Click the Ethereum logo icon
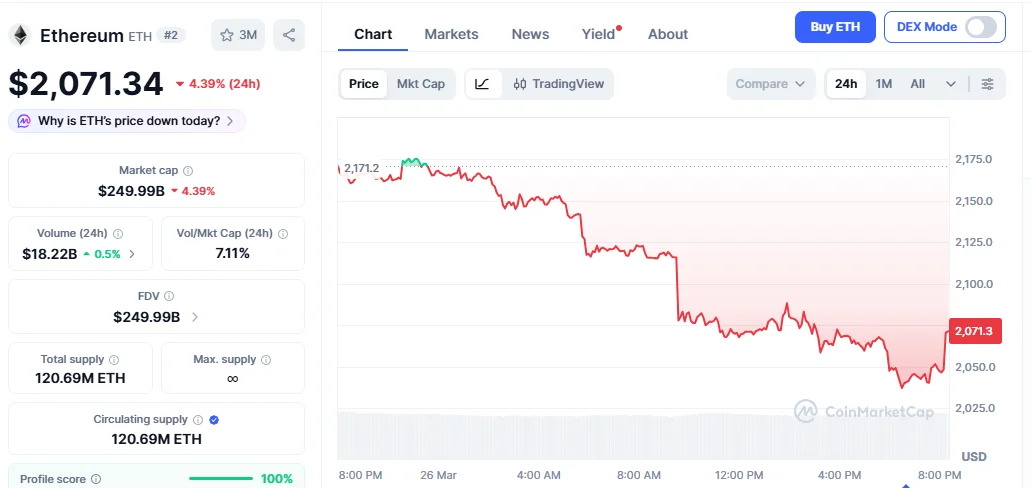This screenshot has width=1031, height=488. pos(20,35)
